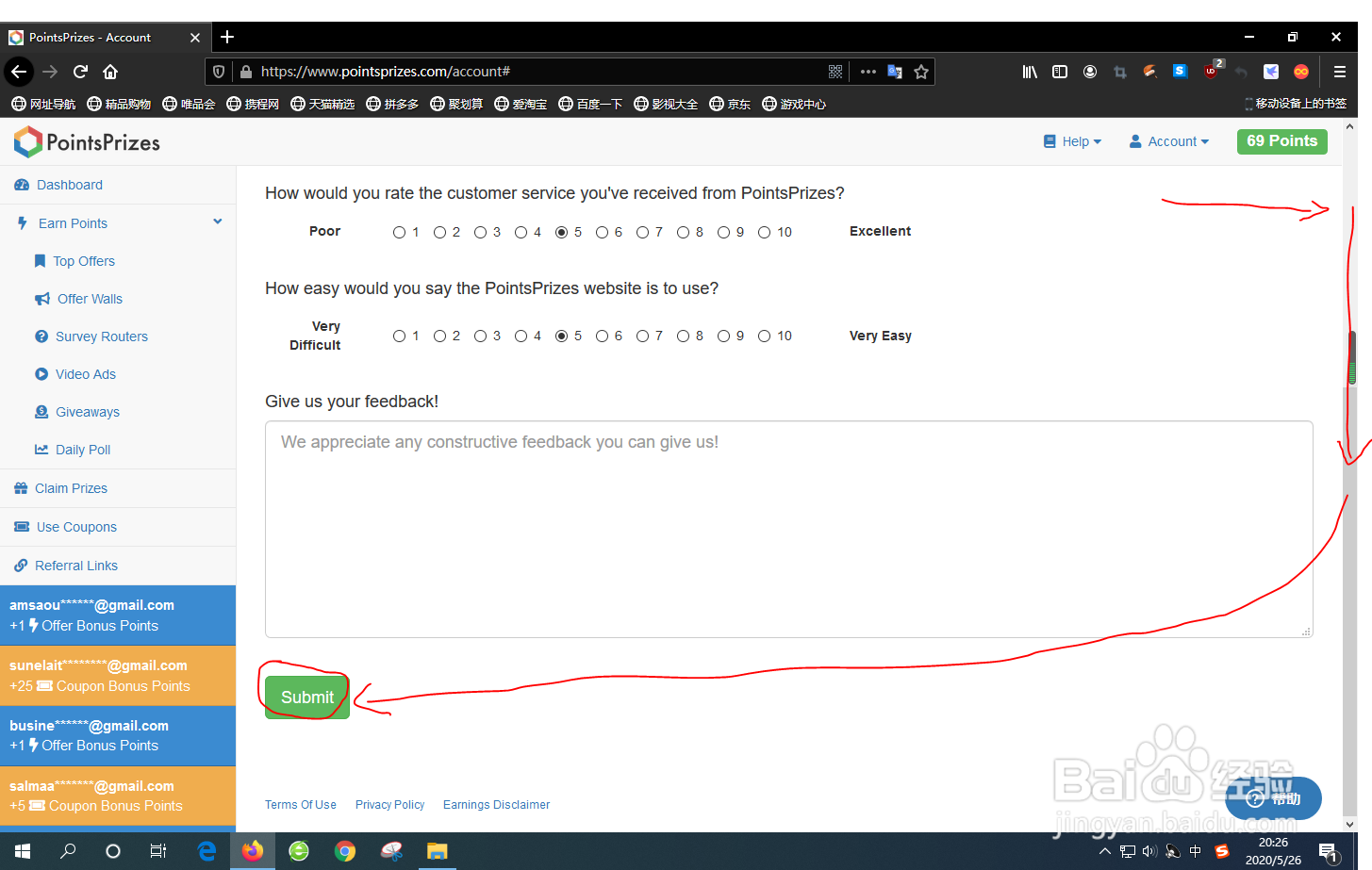This screenshot has height=870, width=1372.
Task: Open the browser home page icon
Action: click(x=110, y=72)
